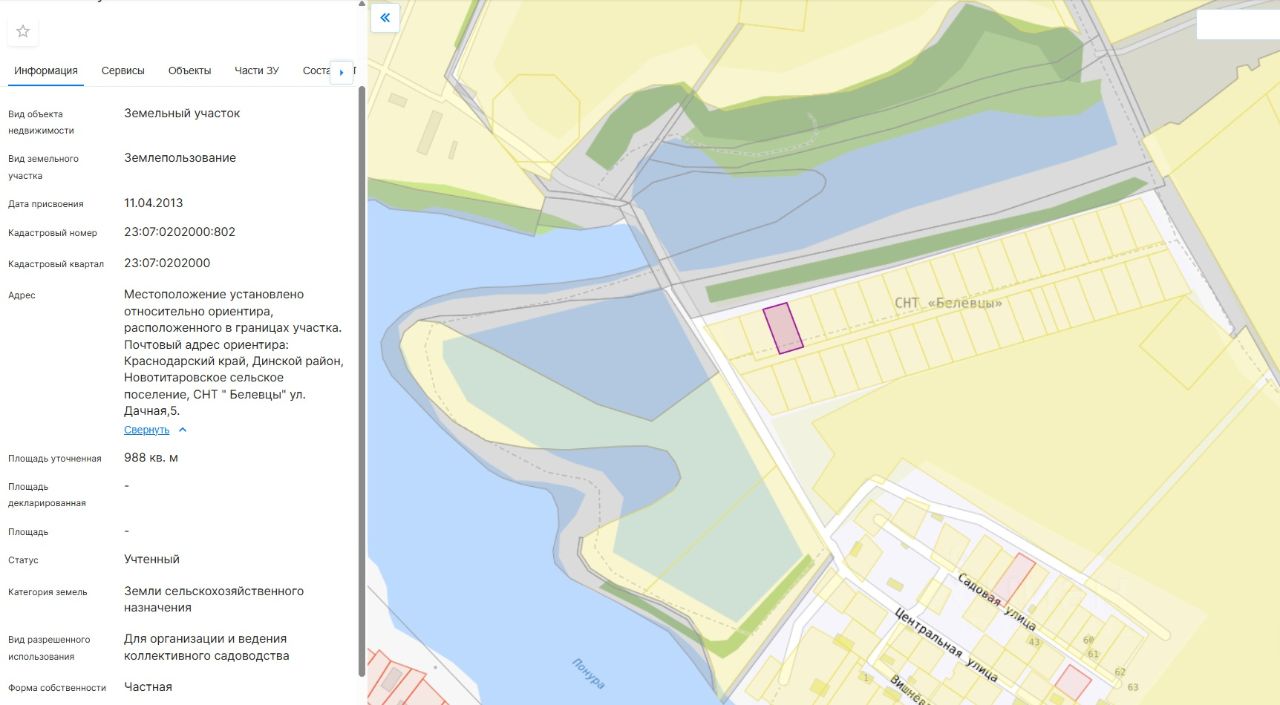1280x705 pixels.
Task: Click the Землепользование value
Action: point(180,158)
